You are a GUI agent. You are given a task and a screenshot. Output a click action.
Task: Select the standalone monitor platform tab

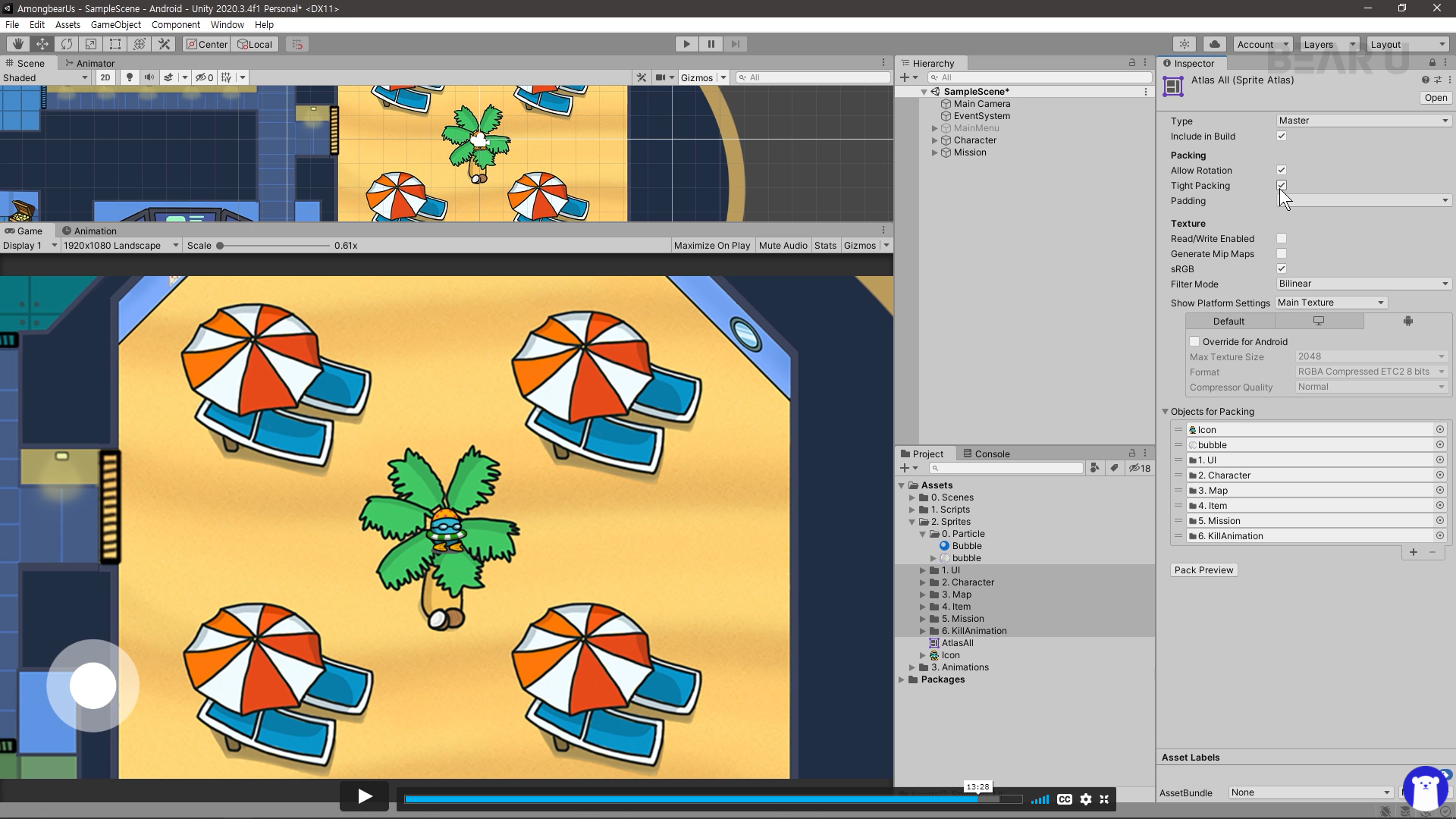(x=1319, y=322)
